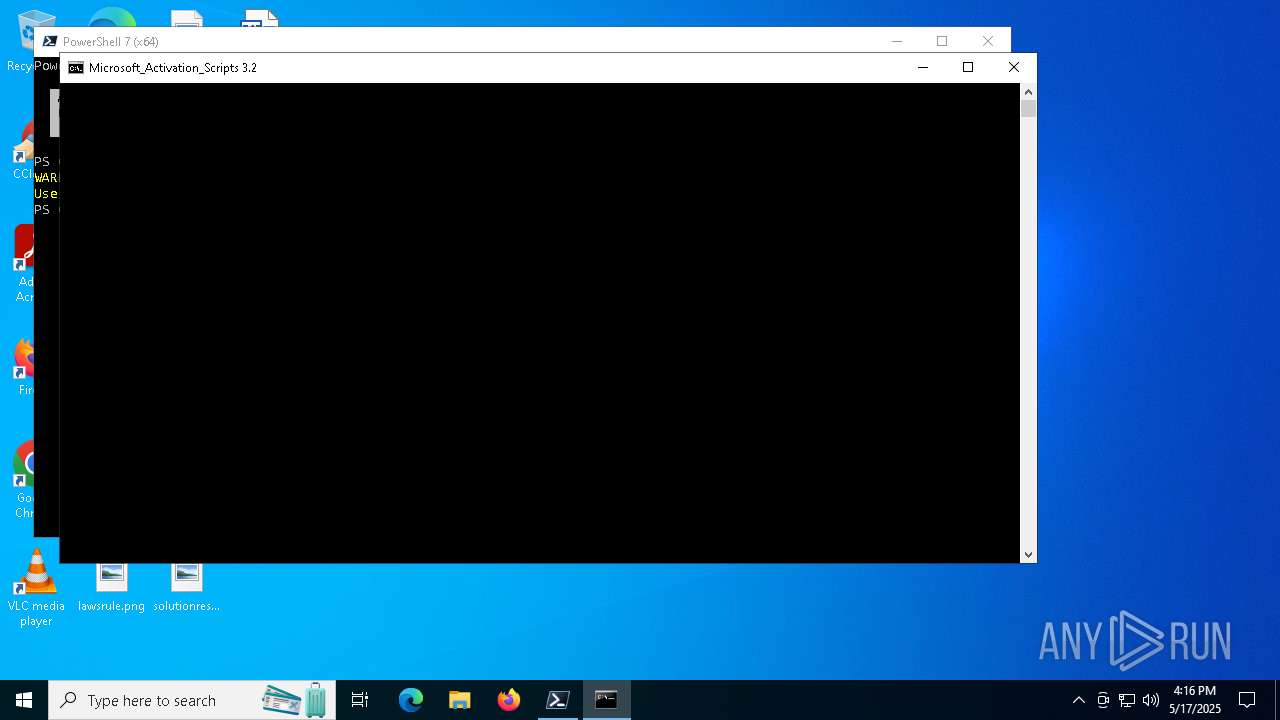Select the VLC media player desktop icon
1280x720 pixels.
(x=36, y=589)
